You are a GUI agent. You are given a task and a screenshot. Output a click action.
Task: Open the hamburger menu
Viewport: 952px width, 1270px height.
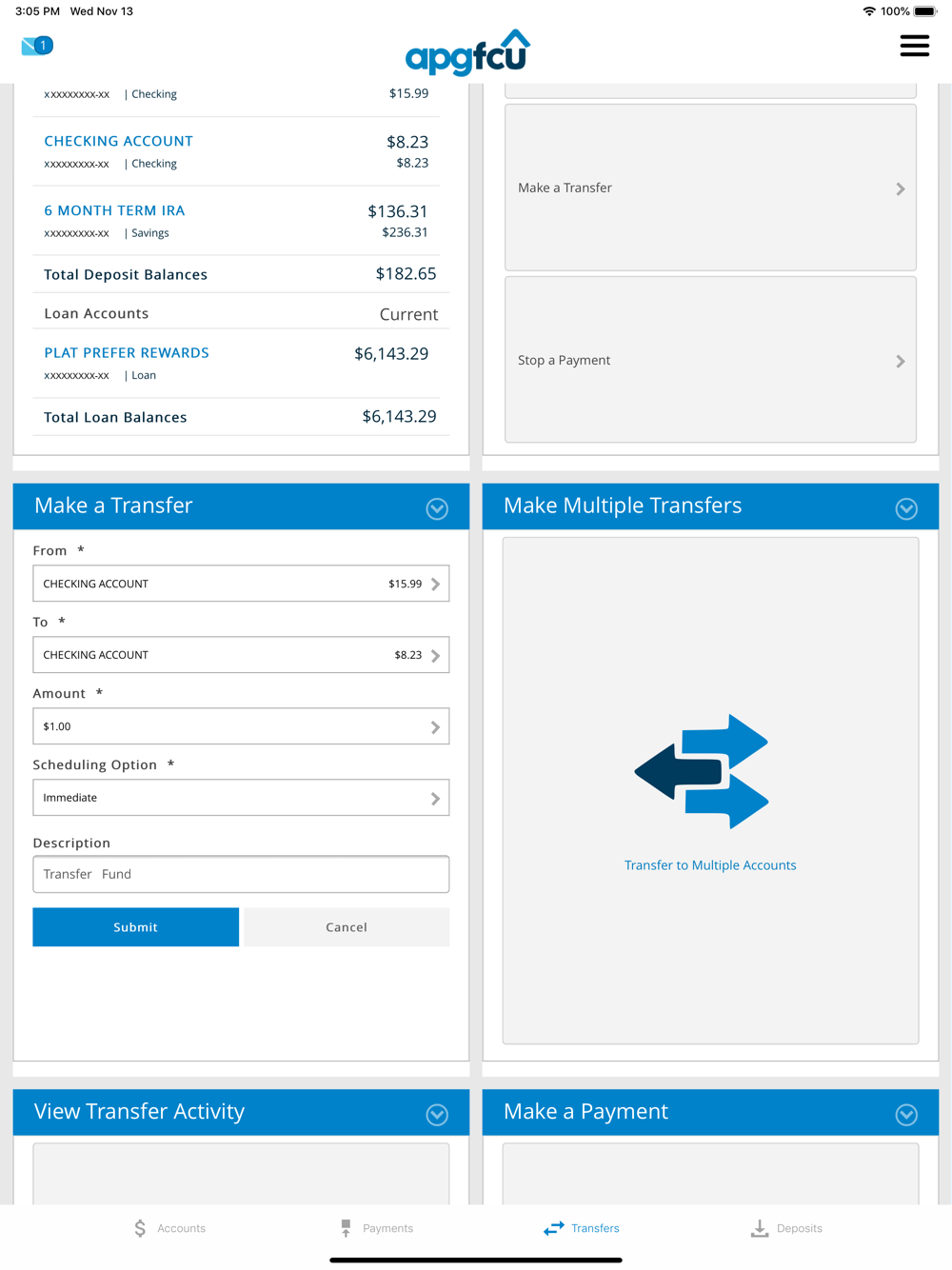[914, 46]
